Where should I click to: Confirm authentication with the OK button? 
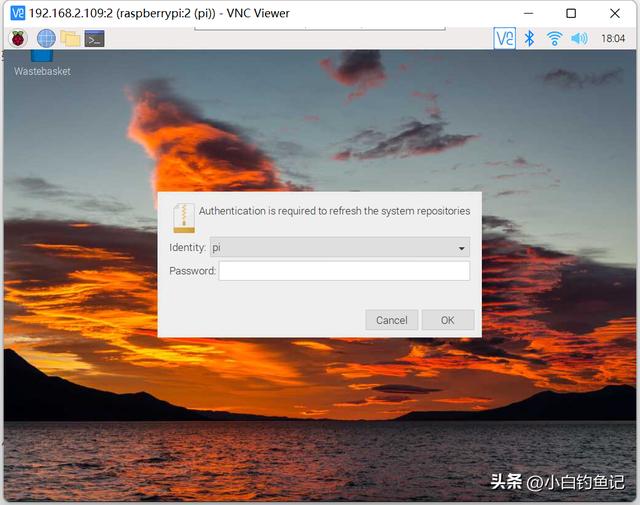(x=448, y=320)
